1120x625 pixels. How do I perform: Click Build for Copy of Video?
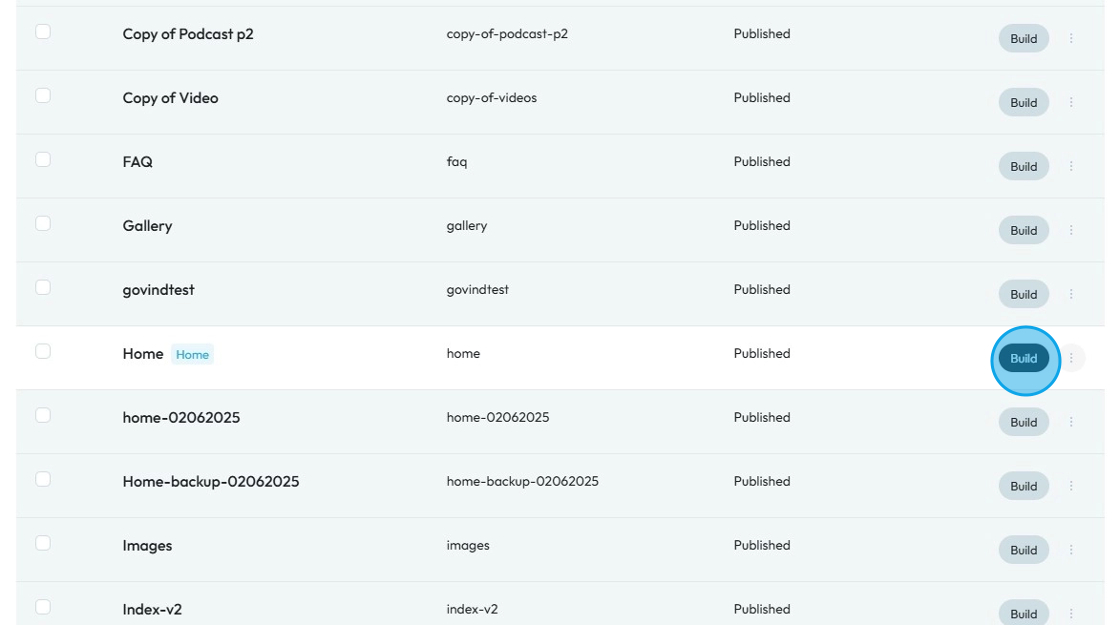pos(1023,102)
